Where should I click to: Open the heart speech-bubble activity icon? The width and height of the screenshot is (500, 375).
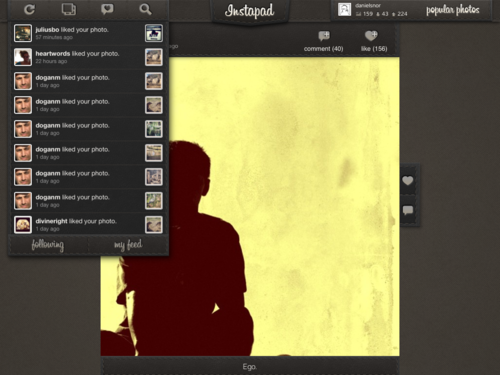[107, 9]
